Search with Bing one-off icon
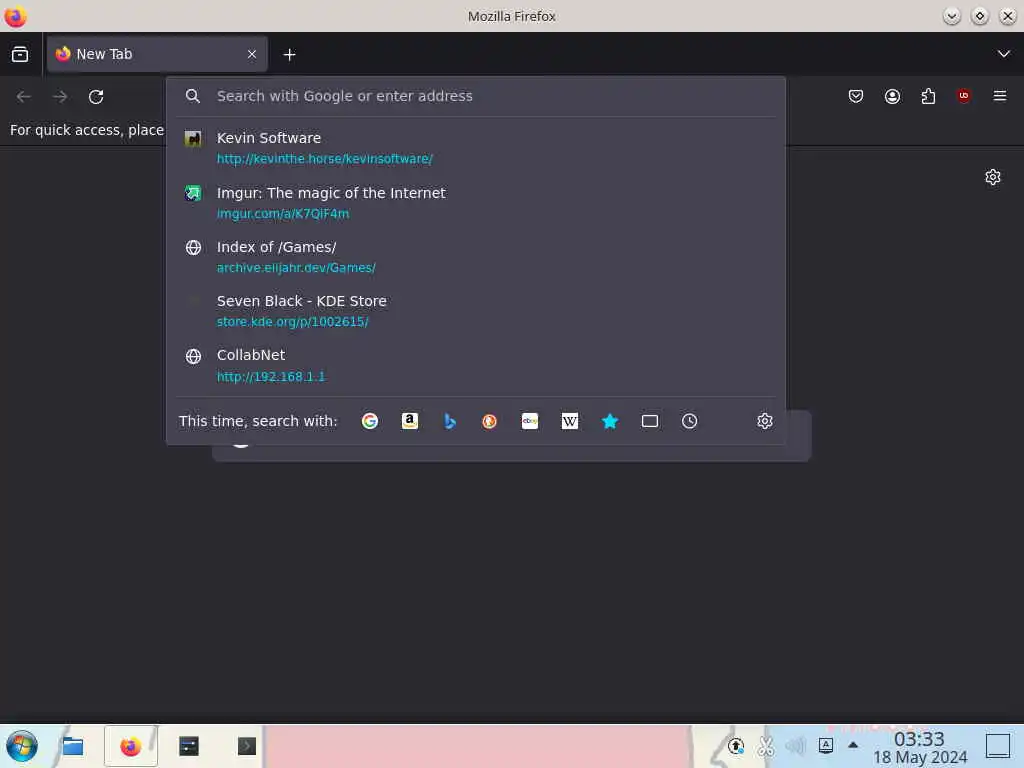The width and height of the screenshot is (1024, 768). [x=450, y=421]
